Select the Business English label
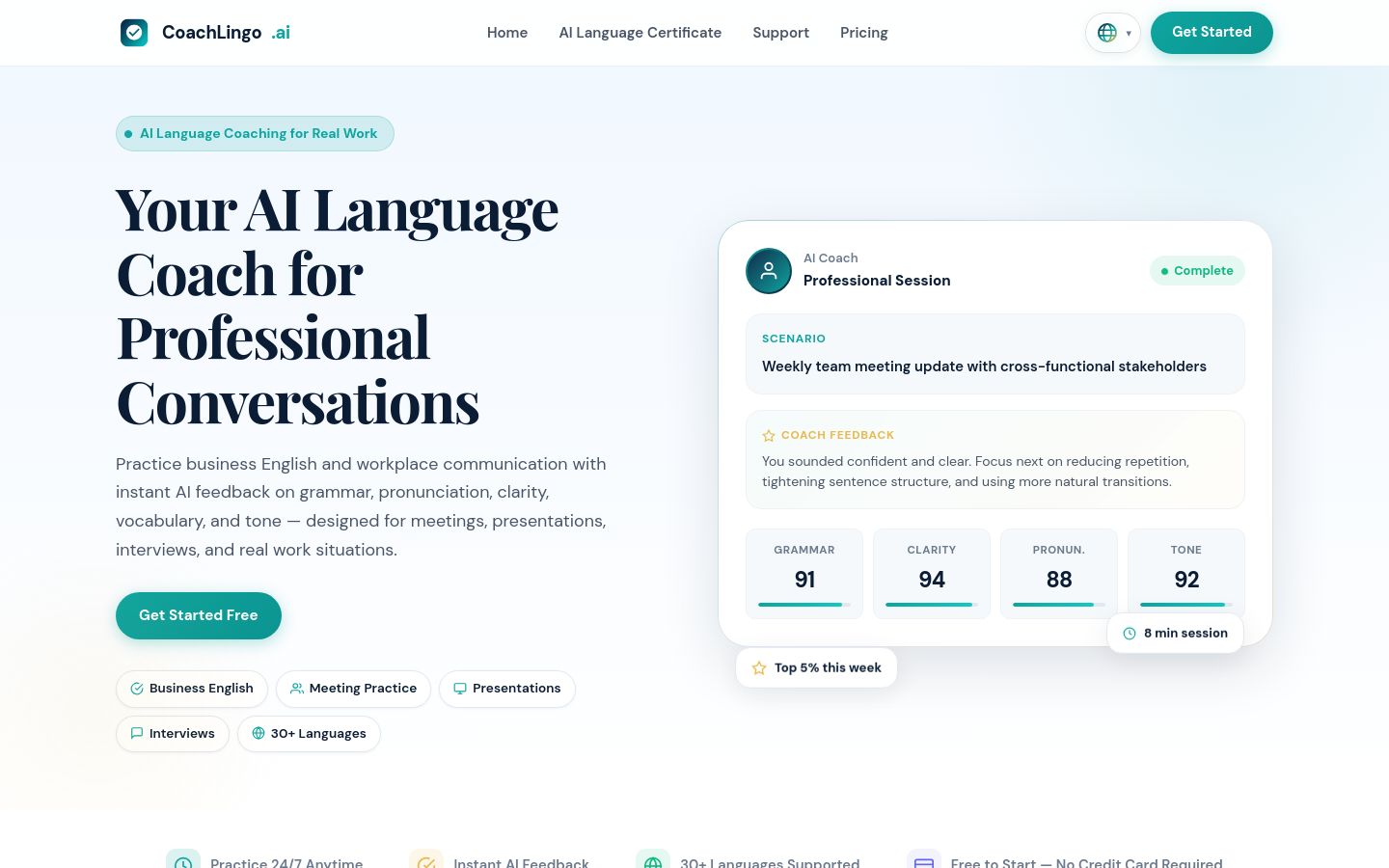This screenshot has height=868, width=1389. [202, 689]
